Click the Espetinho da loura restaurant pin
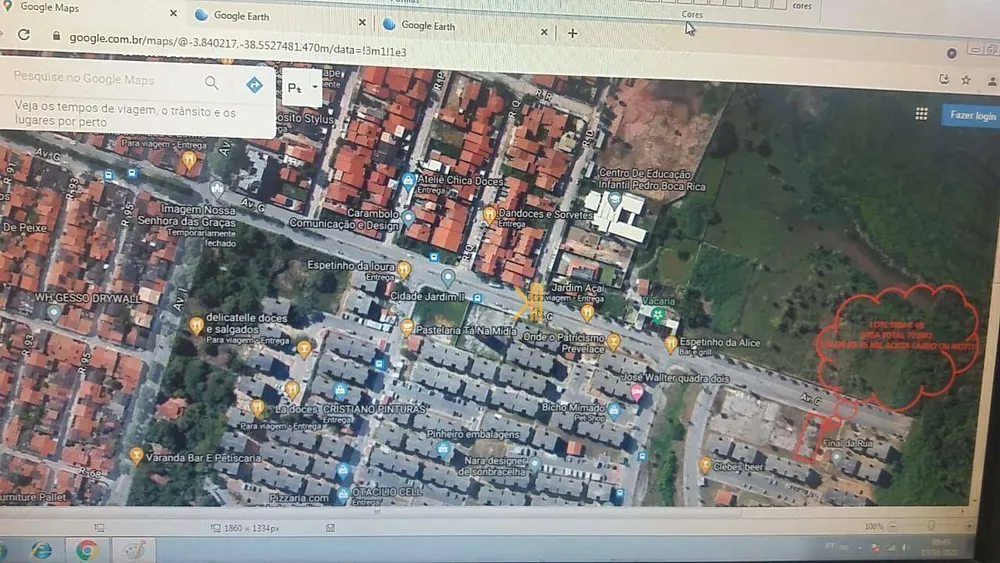 404,270
